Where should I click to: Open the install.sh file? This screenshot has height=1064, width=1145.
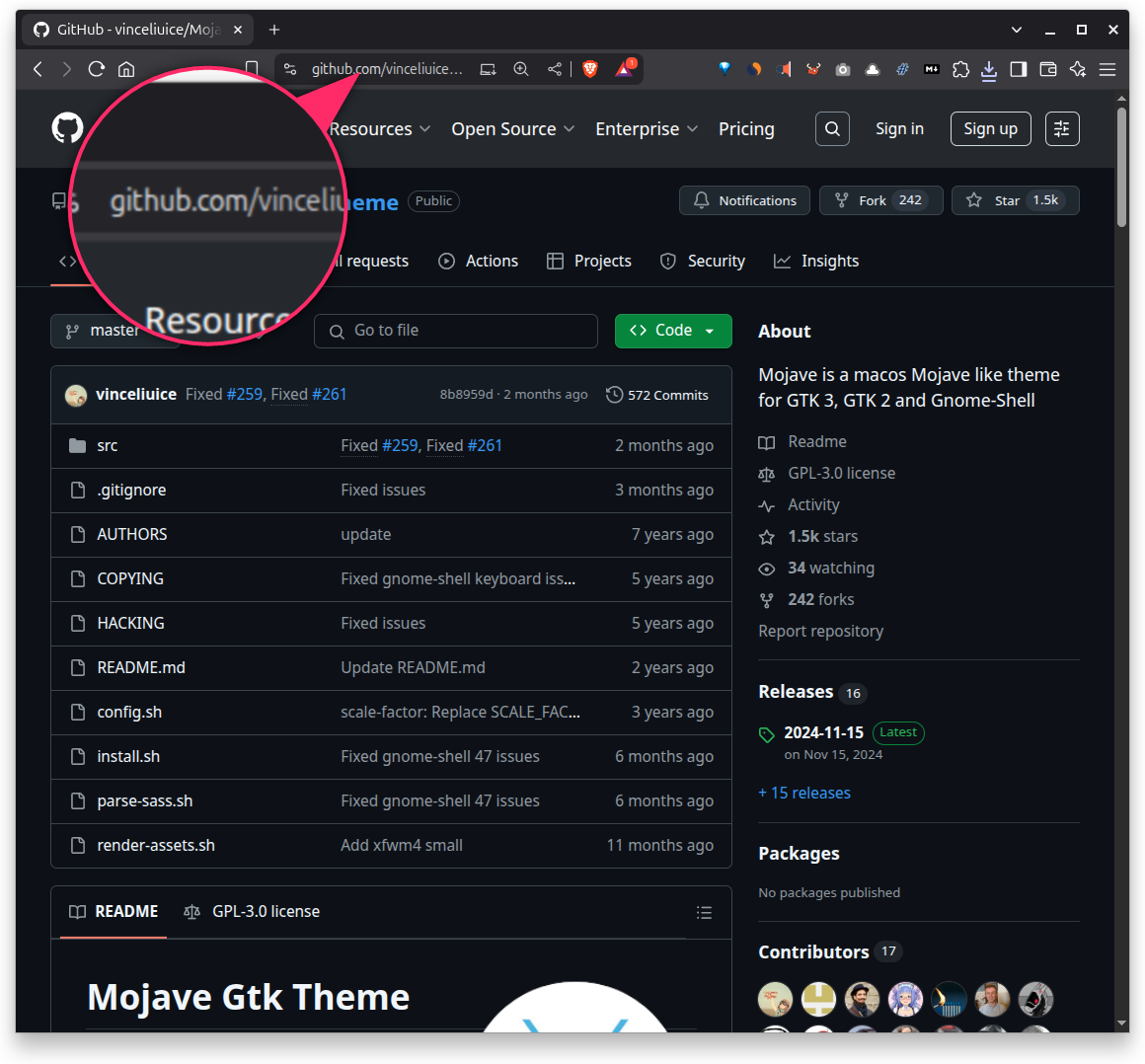tap(128, 757)
